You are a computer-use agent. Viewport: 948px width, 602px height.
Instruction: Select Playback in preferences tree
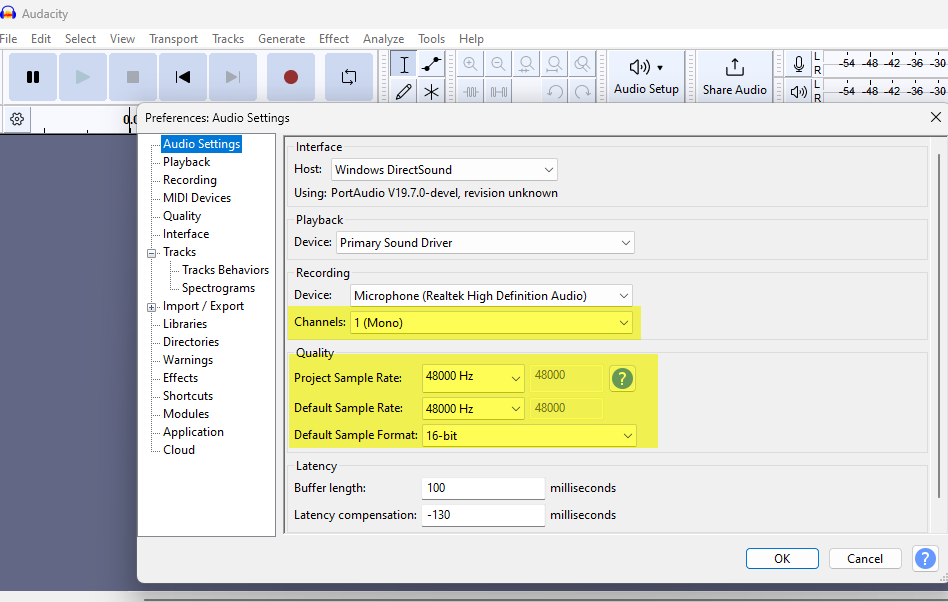[186, 162]
